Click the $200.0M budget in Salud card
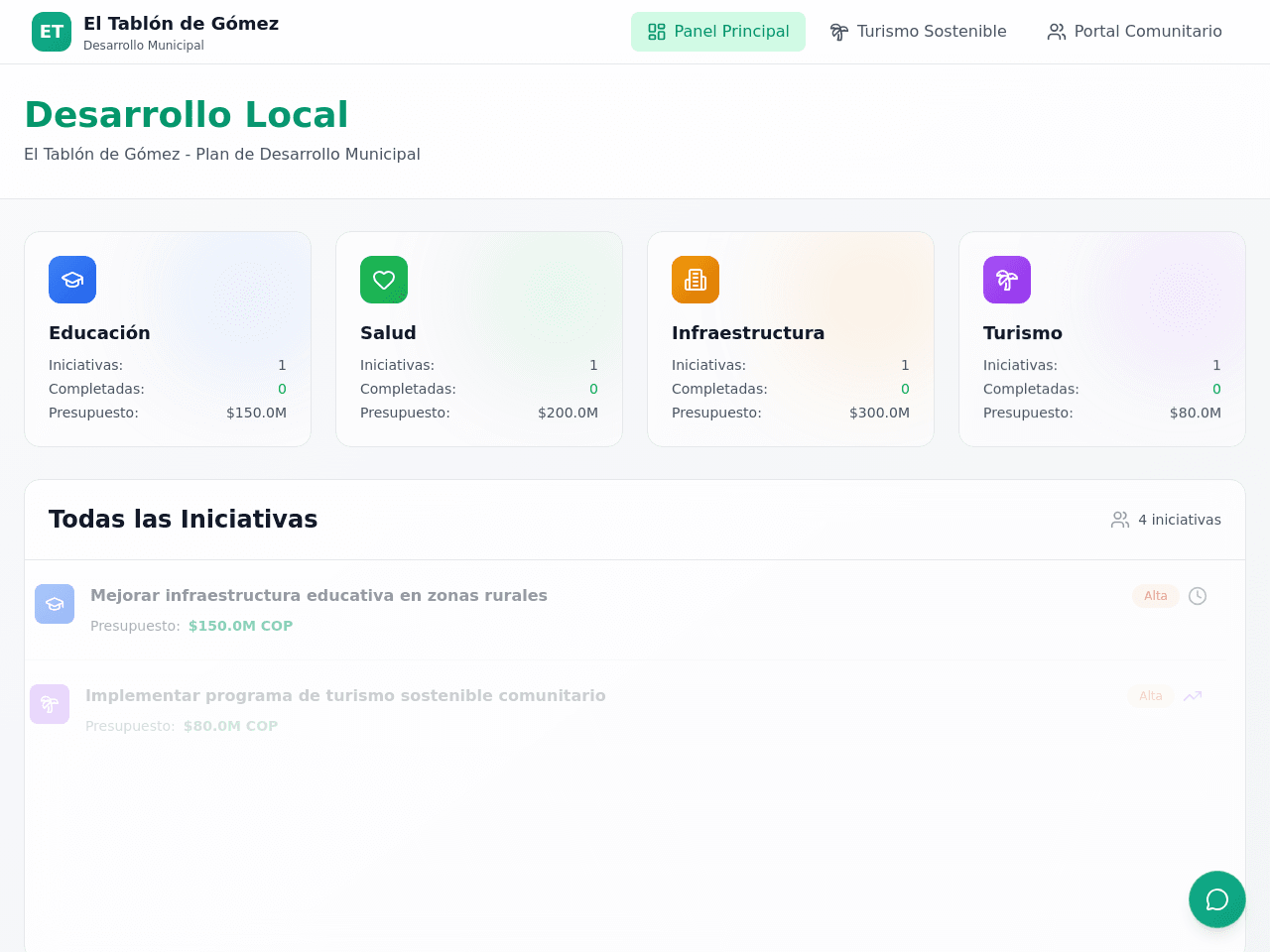Viewport: 1270px width, 952px height. (568, 413)
